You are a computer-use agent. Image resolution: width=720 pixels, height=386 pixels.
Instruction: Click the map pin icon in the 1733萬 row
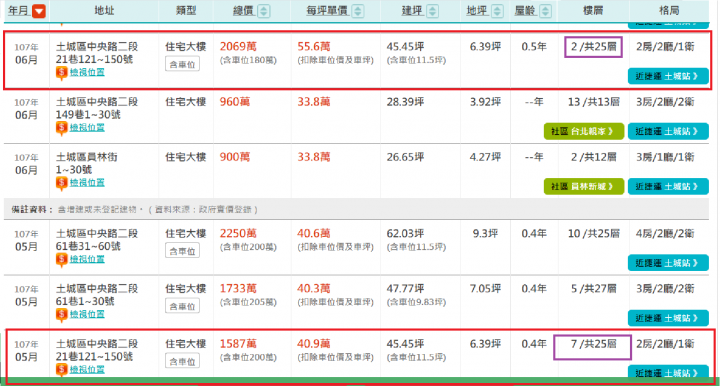[62, 315]
